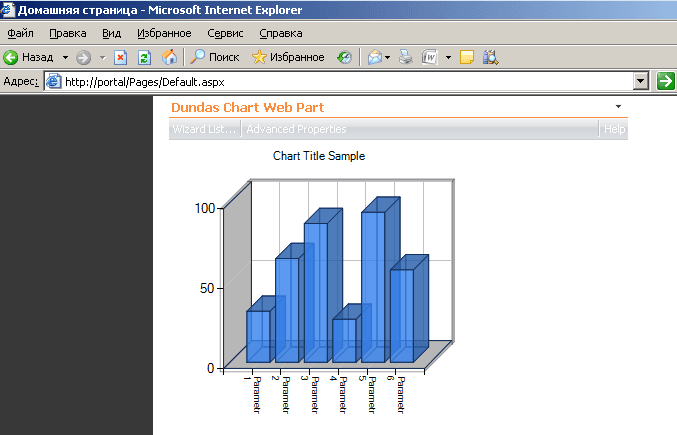Click the History toolbar icon
677x435 pixels.
345,57
